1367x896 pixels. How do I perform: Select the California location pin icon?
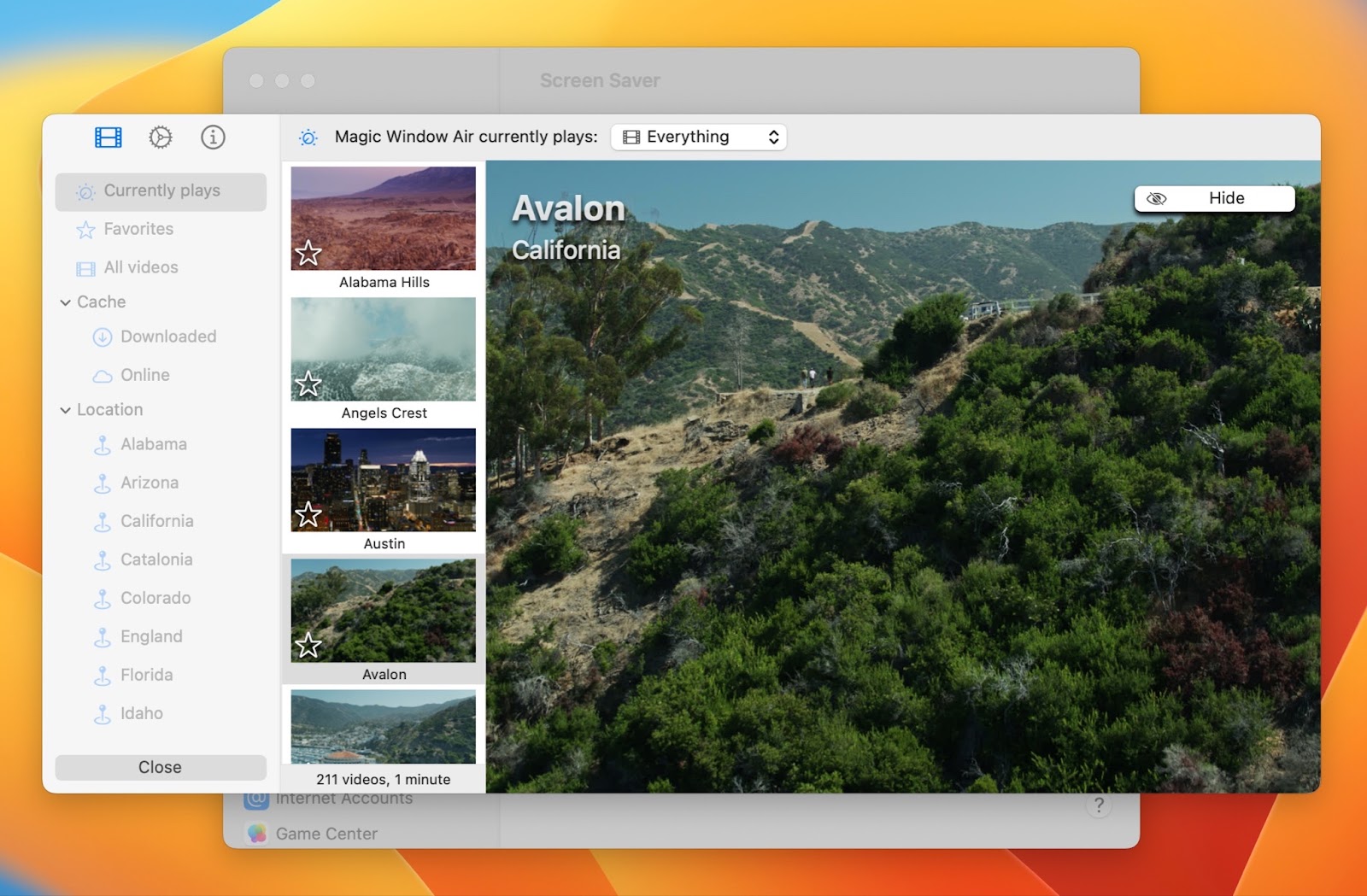(103, 521)
